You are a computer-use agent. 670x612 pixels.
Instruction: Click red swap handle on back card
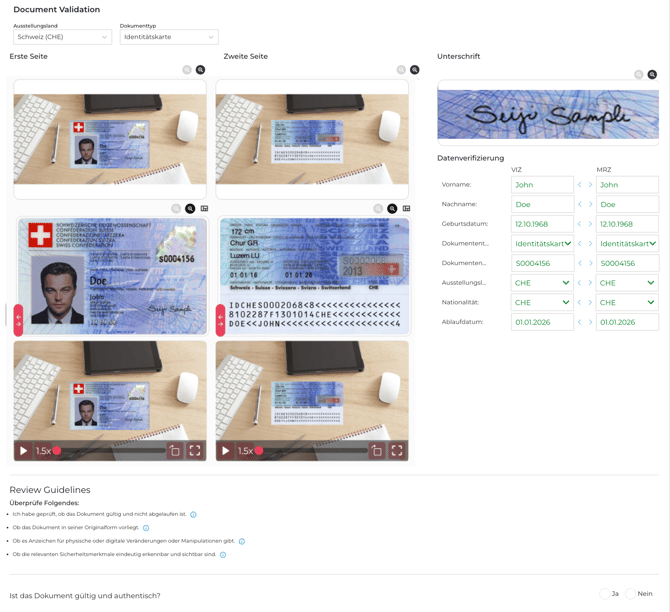pos(220,320)
